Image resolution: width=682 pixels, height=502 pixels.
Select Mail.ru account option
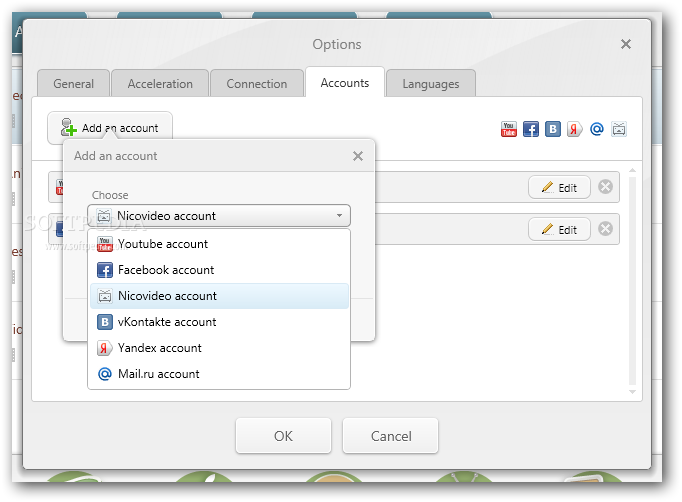pos(219,374)
